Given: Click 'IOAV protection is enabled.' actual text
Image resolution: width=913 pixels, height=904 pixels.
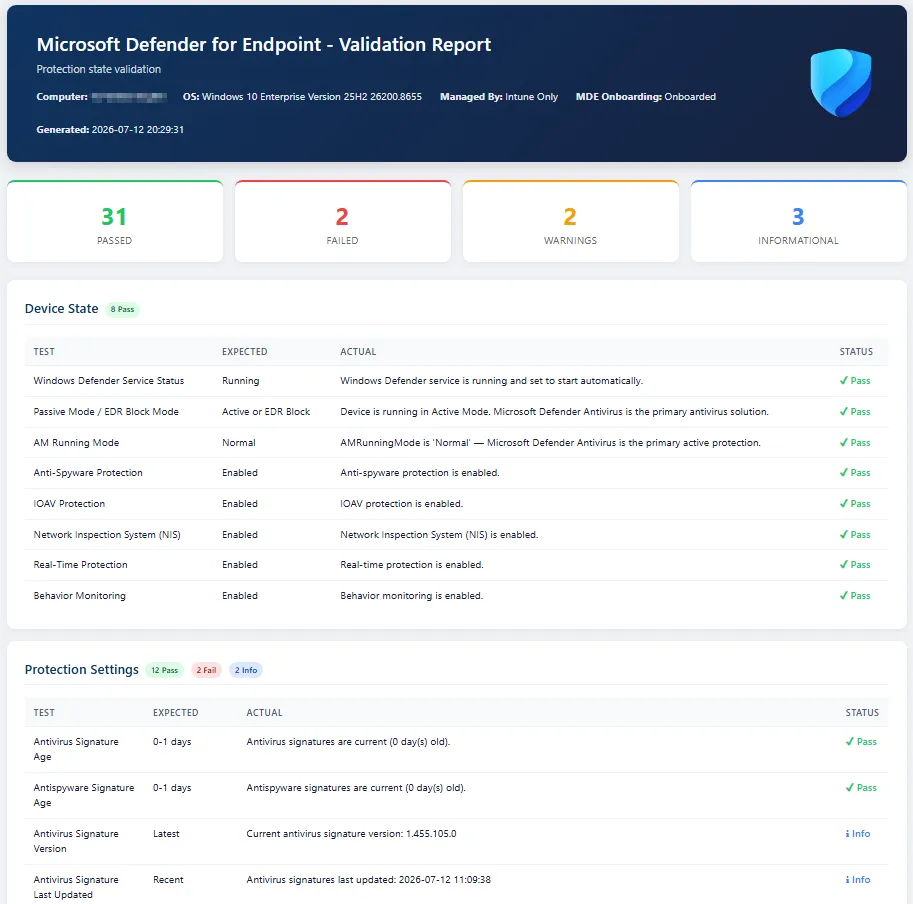Looking at the screenshot, I should point(402,504).
